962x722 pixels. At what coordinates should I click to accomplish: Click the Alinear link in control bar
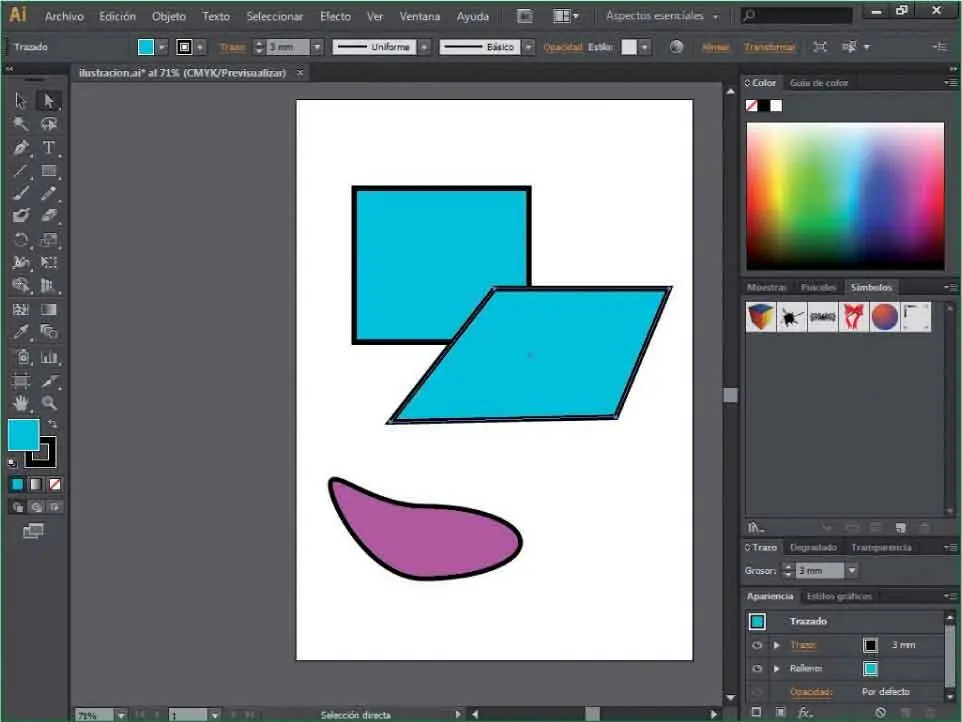[x=715, y=47]
